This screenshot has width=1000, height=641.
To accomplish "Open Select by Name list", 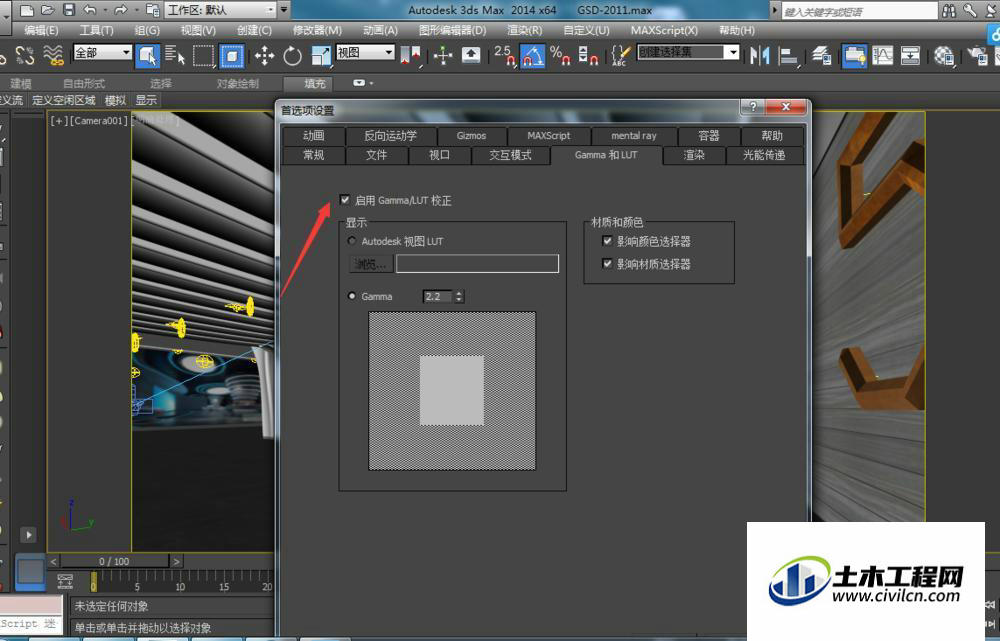I will coord(175,55).
